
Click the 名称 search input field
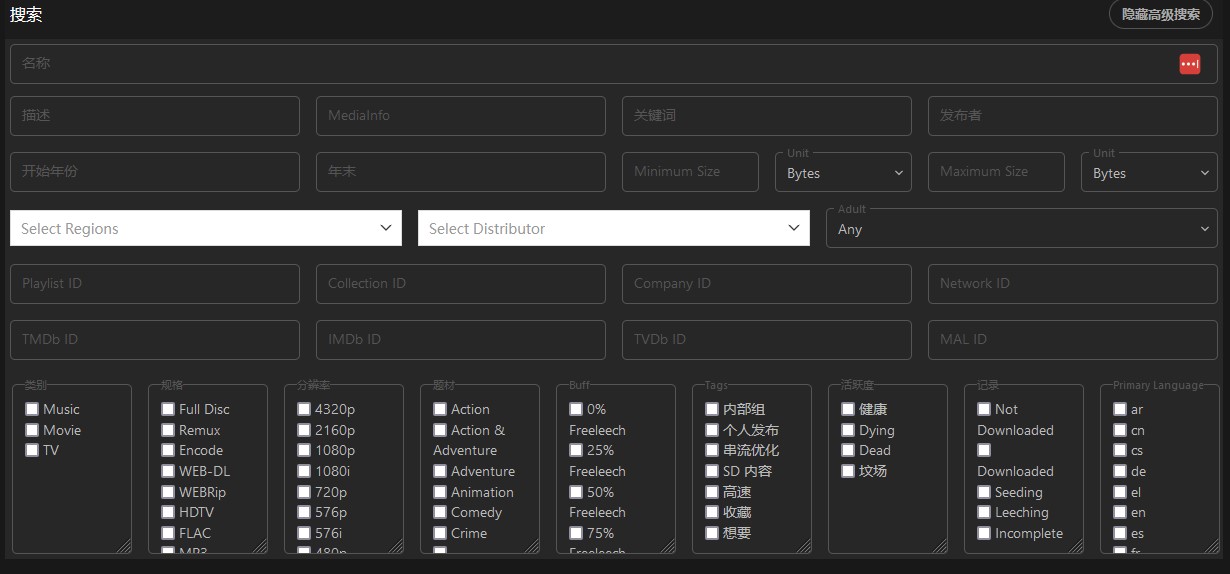tap(590, 64)
